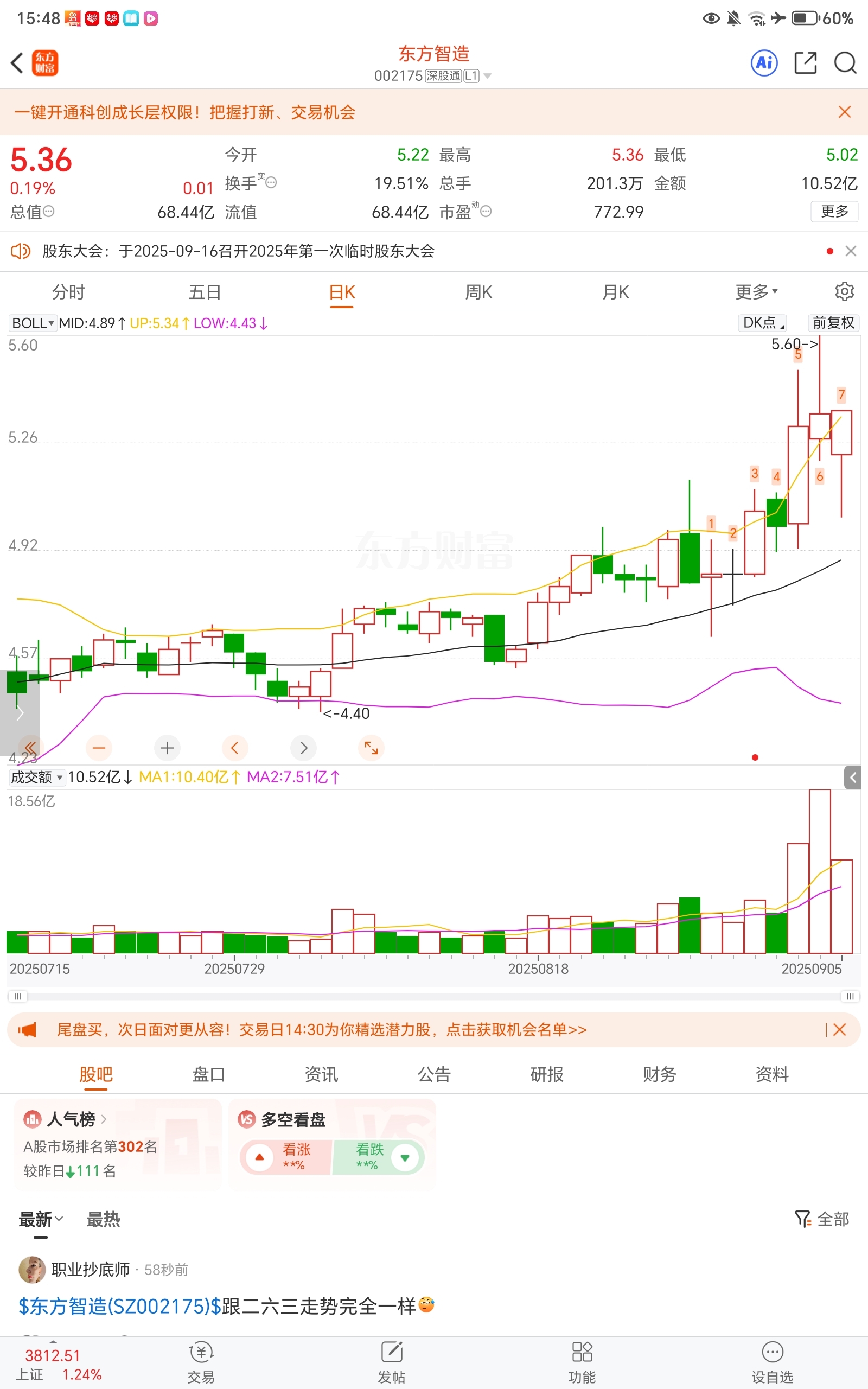Open the $东方智造(SZ002175)$ stock link

click(120, 1307)
